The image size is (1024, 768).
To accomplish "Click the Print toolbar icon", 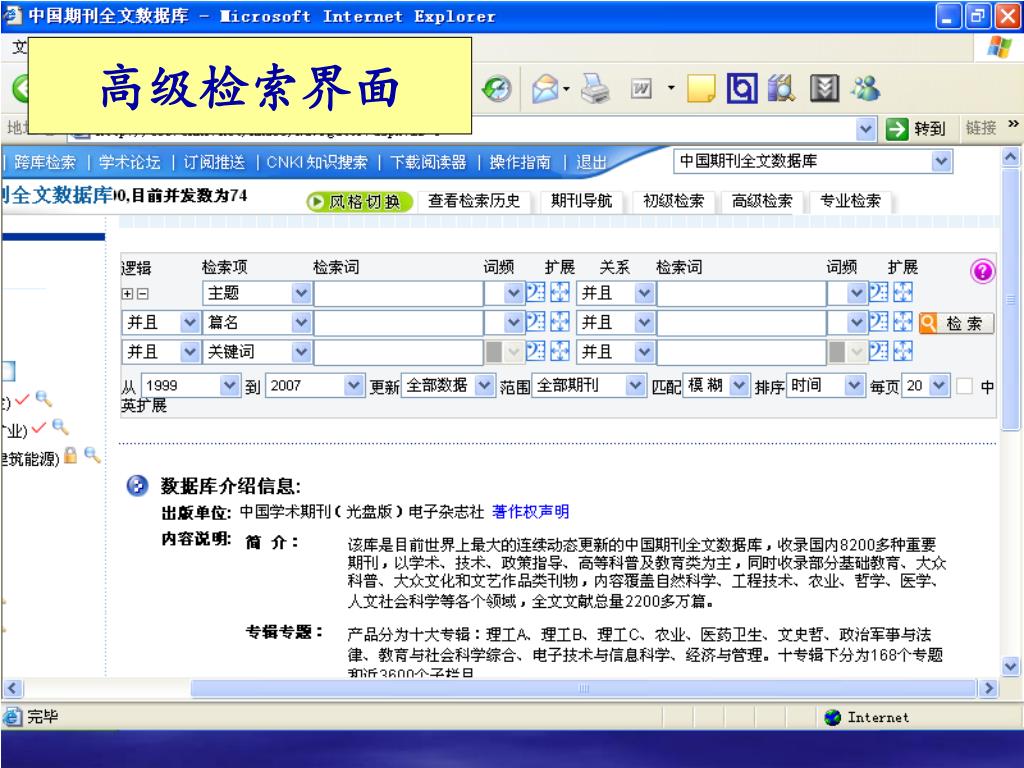I will (x=595, y=88).
